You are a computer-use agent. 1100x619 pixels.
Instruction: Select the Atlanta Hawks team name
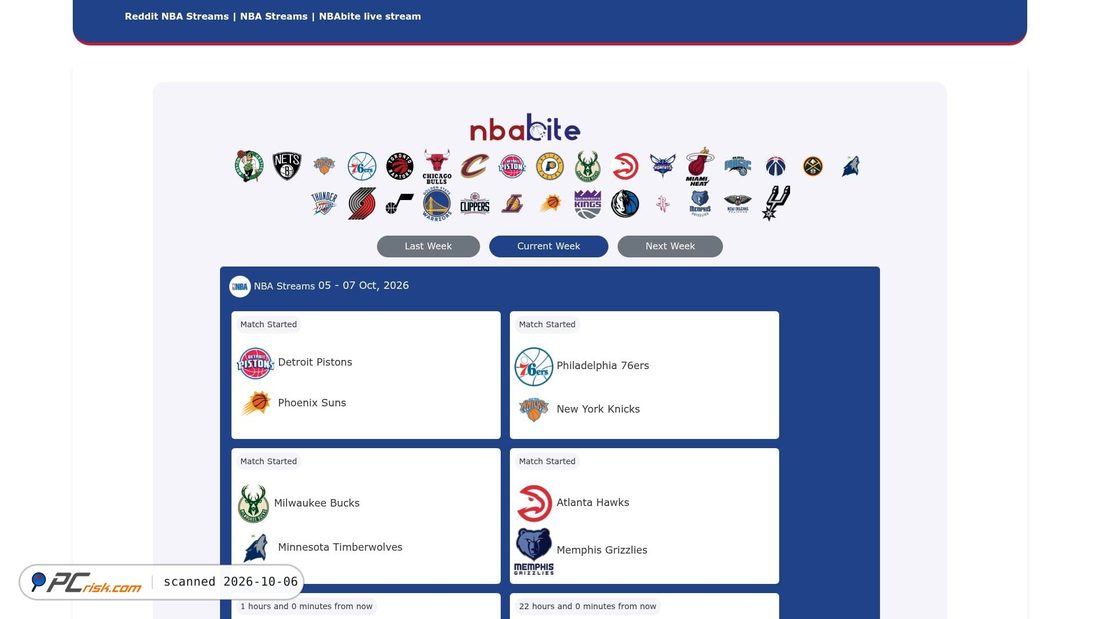(593, 502)
